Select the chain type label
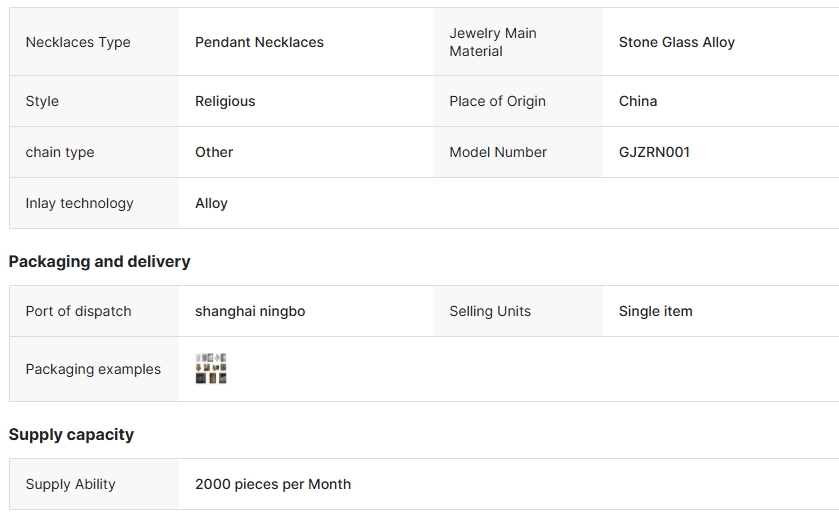 tap(60, 152)
